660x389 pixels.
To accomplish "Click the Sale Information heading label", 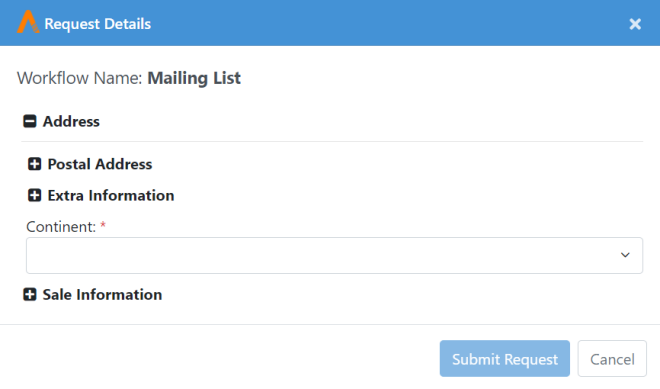I will 102,294.
